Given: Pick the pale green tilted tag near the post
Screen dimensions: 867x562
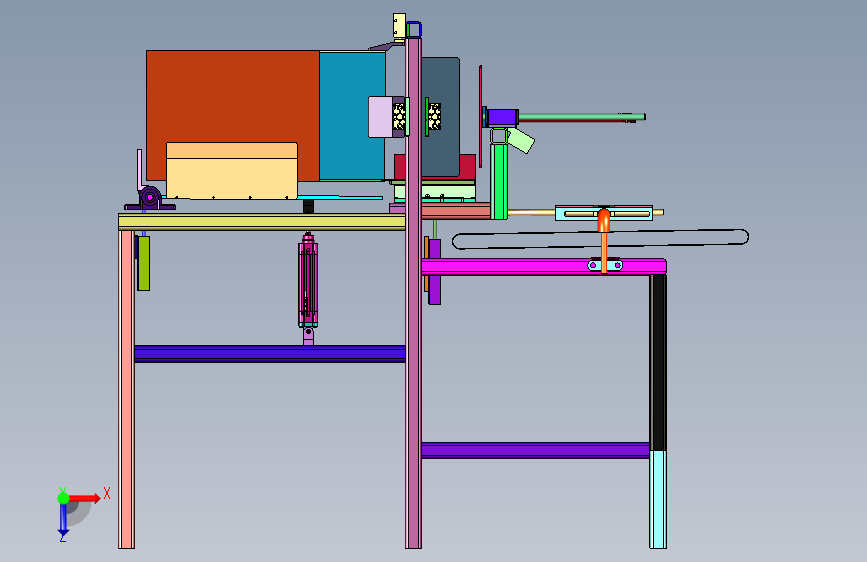Looking at the screenshot, I should coord(521,140).
